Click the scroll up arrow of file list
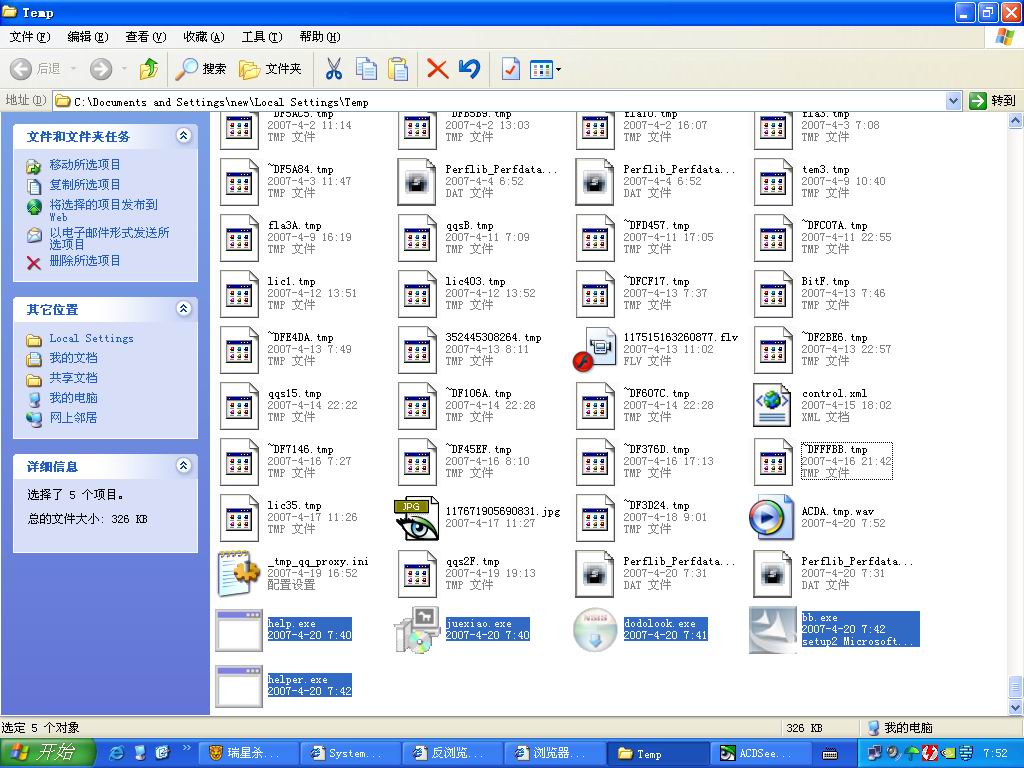 [x=1016, y=120]
